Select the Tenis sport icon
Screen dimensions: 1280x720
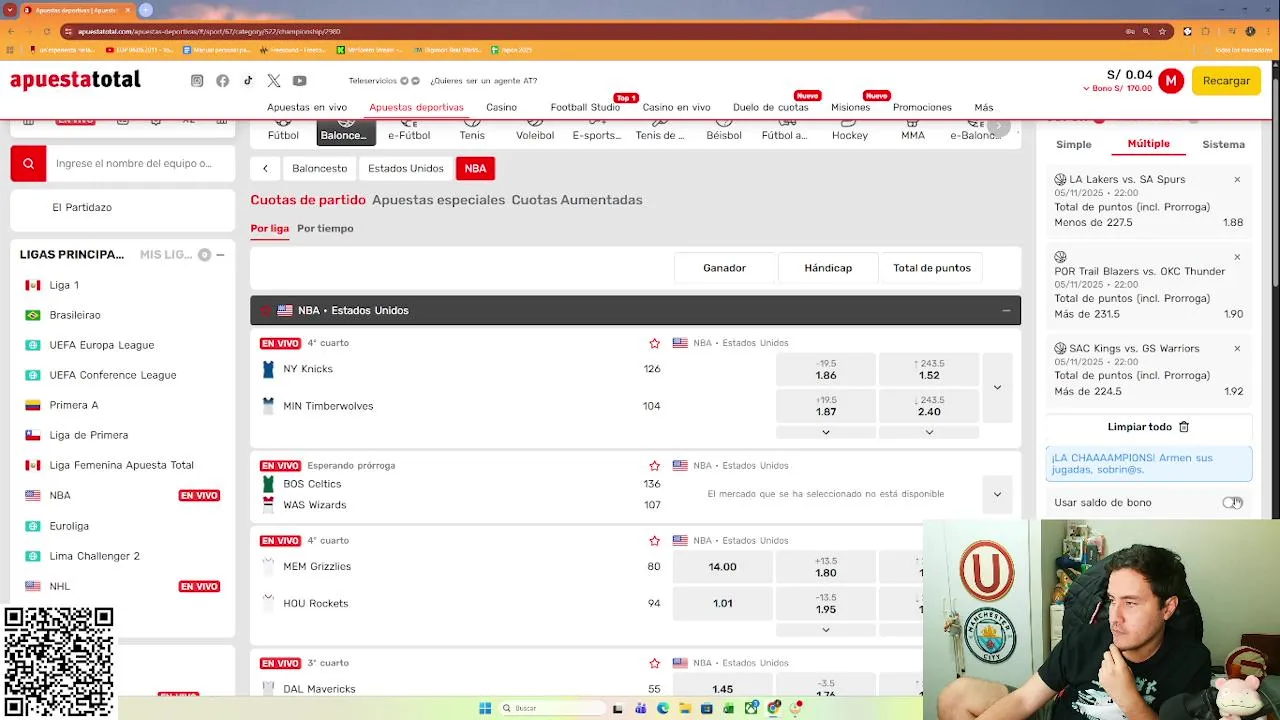click(472, 131)
